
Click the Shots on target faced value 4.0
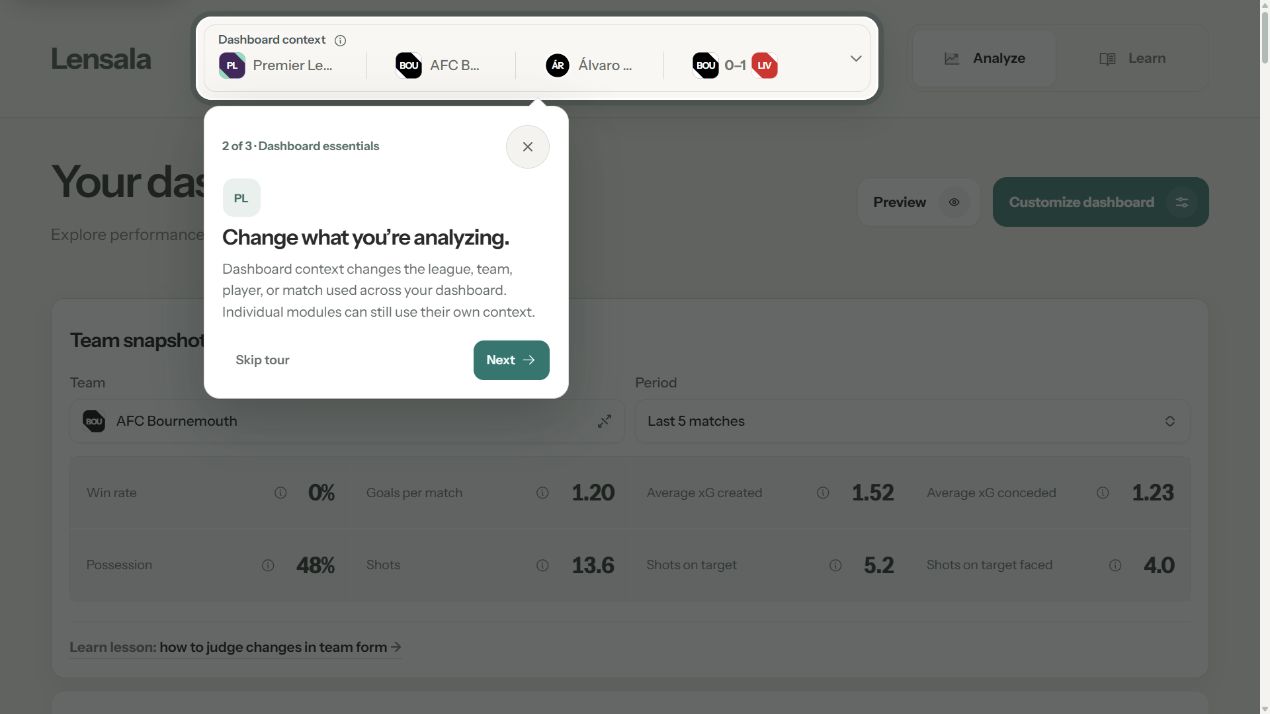(1159, 565)
